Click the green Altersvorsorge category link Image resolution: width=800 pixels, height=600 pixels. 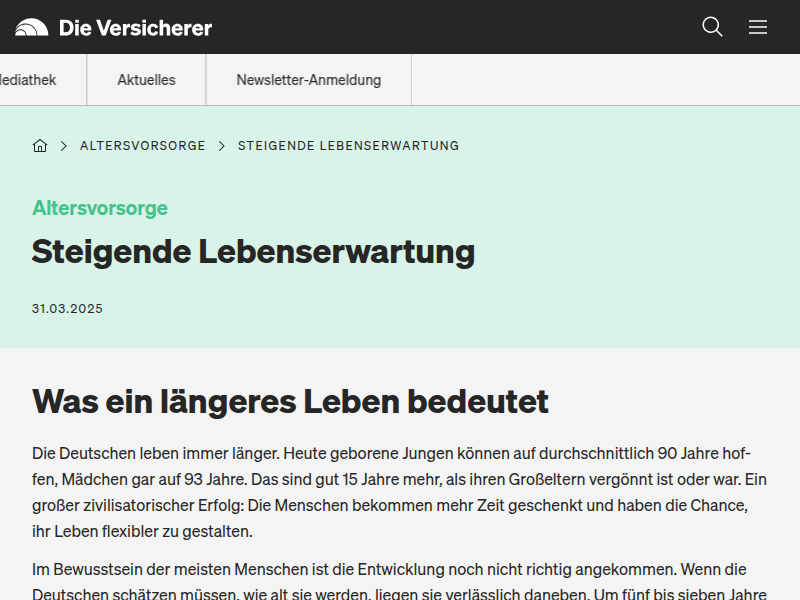[100, 209]
